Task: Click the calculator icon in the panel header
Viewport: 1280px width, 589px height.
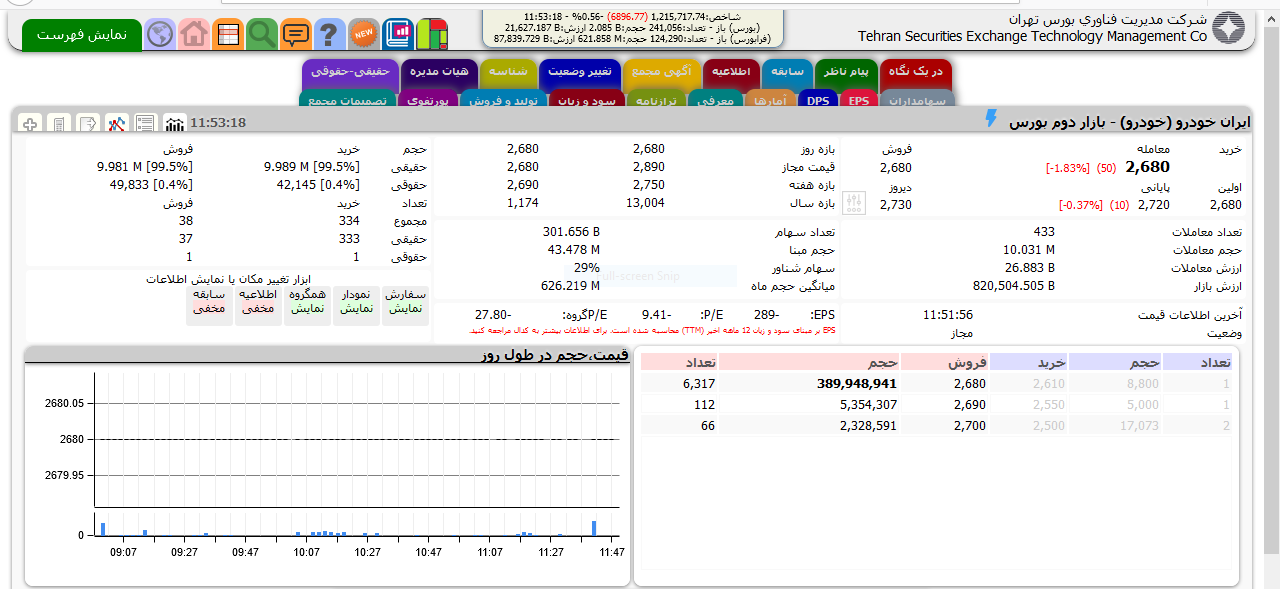Action: [x=59, y=124]
